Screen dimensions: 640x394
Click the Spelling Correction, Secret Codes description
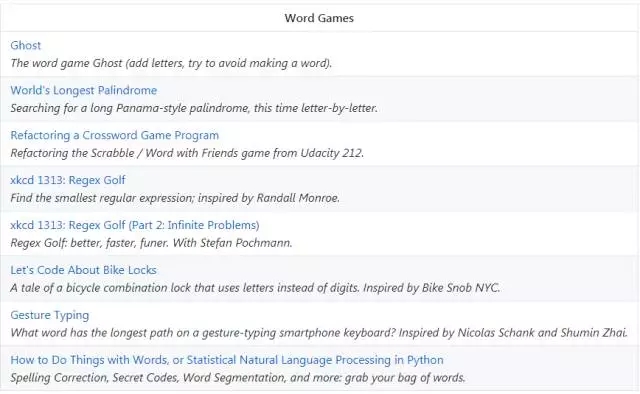(238, 378)
